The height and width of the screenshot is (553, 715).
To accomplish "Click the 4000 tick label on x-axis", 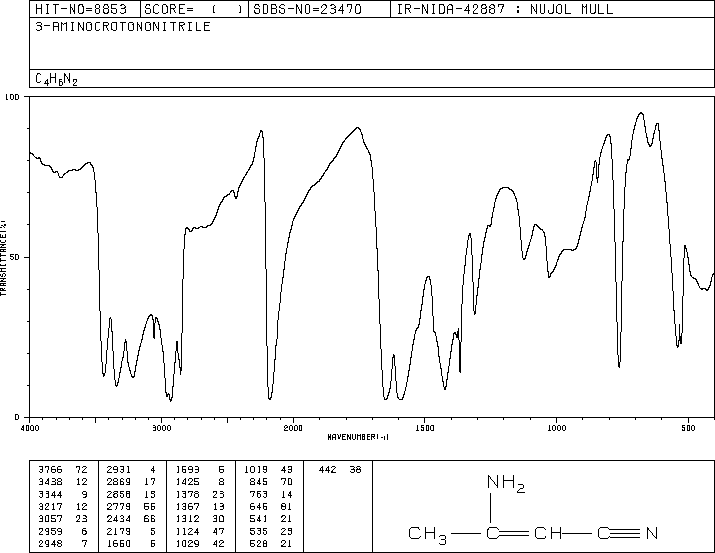I will [30, 428].
